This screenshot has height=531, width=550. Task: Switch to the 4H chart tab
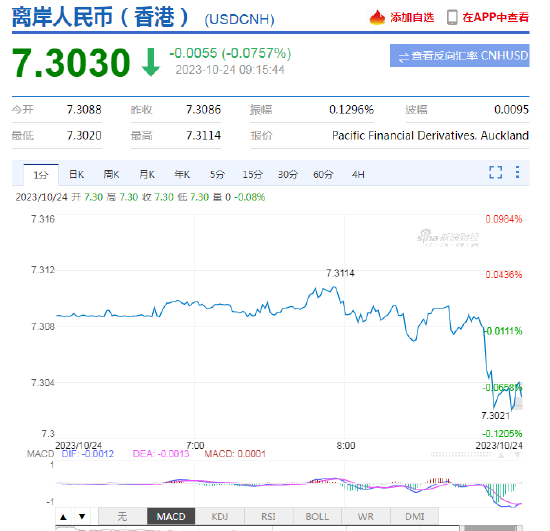click(358, 174)
